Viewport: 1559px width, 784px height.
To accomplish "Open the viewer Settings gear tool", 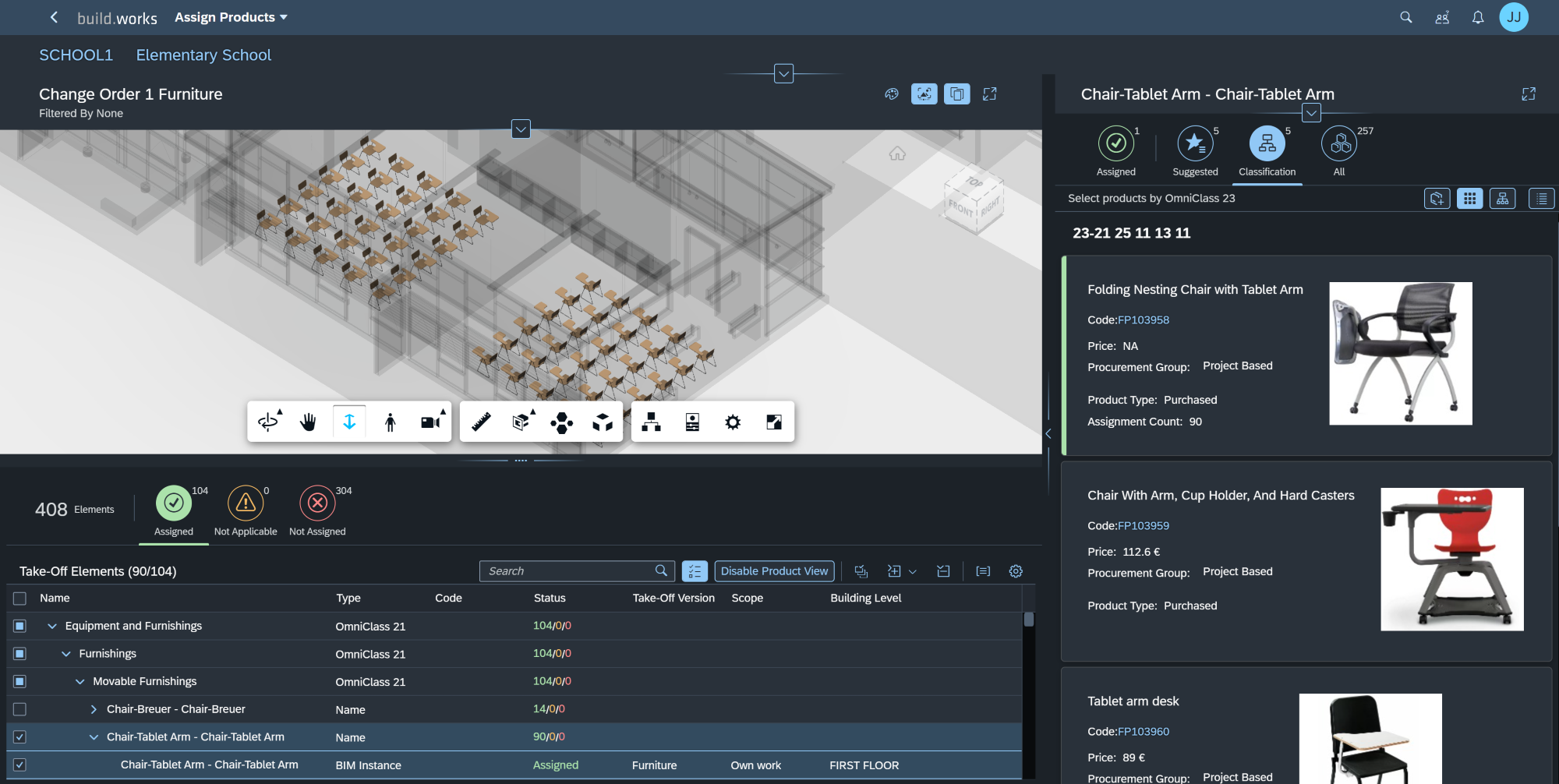I will (x=733, y=422).
